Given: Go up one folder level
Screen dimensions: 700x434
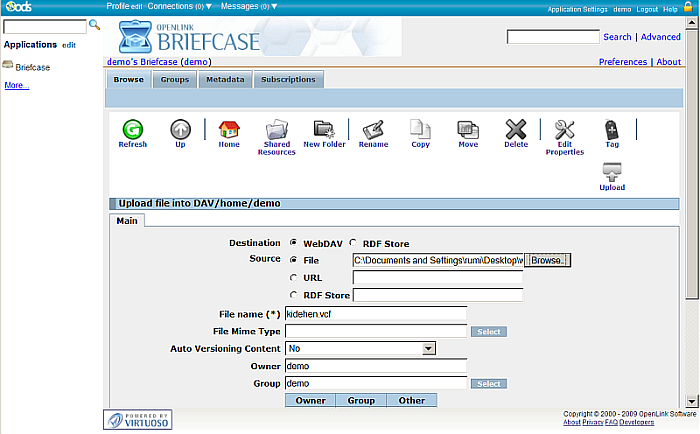Looking at the screenshot, I should 180,130.
